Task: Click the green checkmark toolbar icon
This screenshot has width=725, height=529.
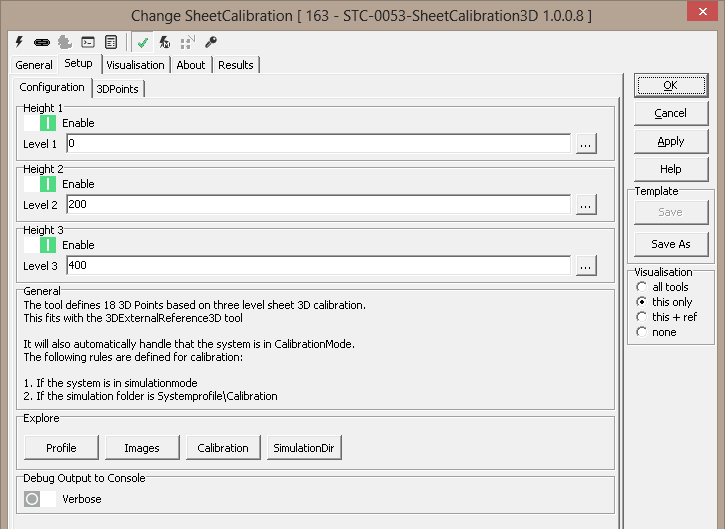Action: pos(143,42)
